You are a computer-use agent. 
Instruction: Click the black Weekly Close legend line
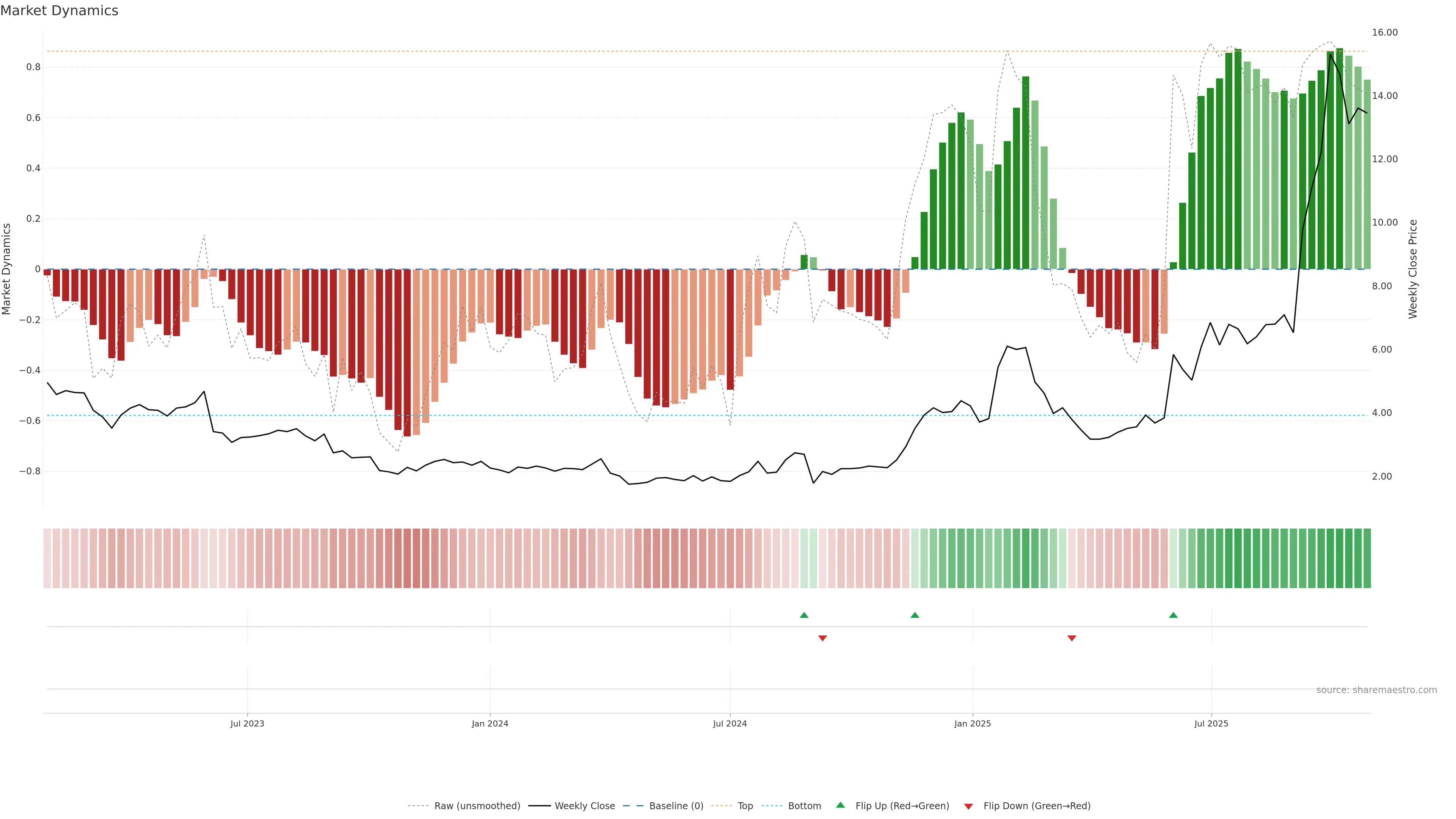click(539, 806)
